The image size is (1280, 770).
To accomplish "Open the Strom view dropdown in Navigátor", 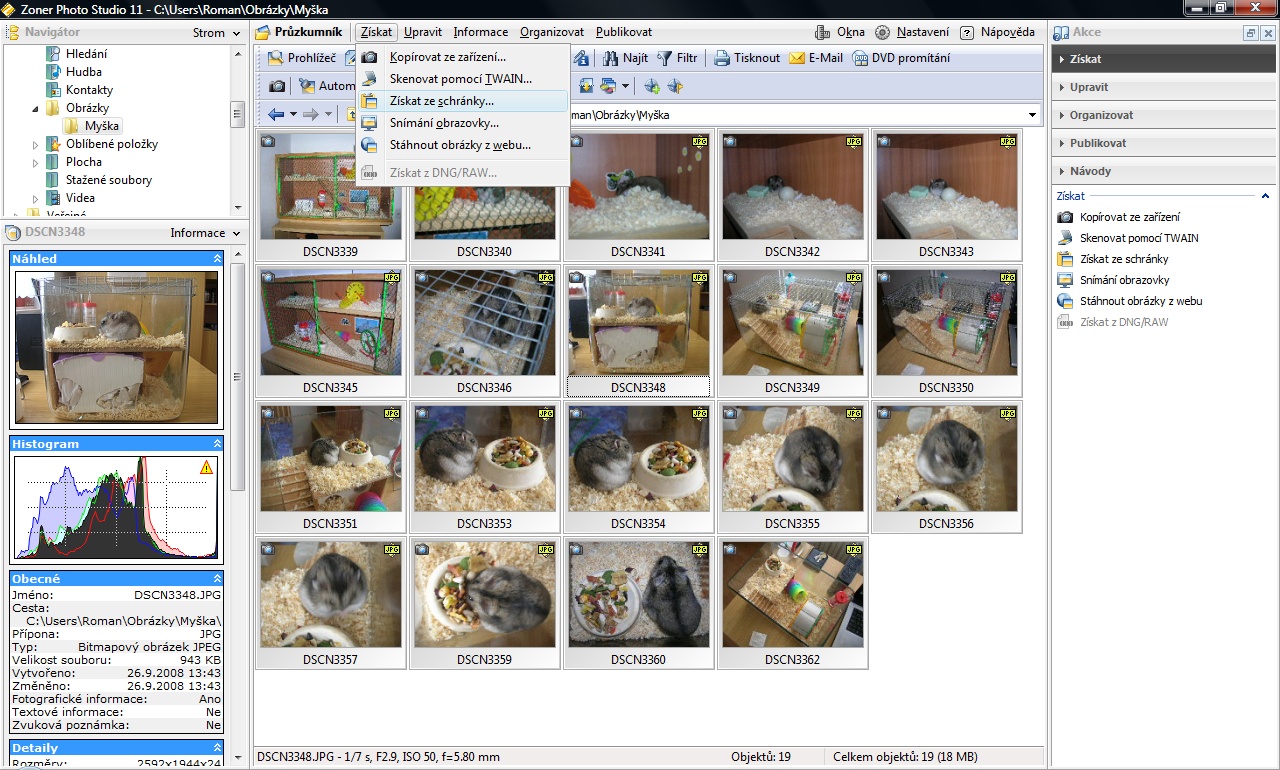I will tap(217, 33).
